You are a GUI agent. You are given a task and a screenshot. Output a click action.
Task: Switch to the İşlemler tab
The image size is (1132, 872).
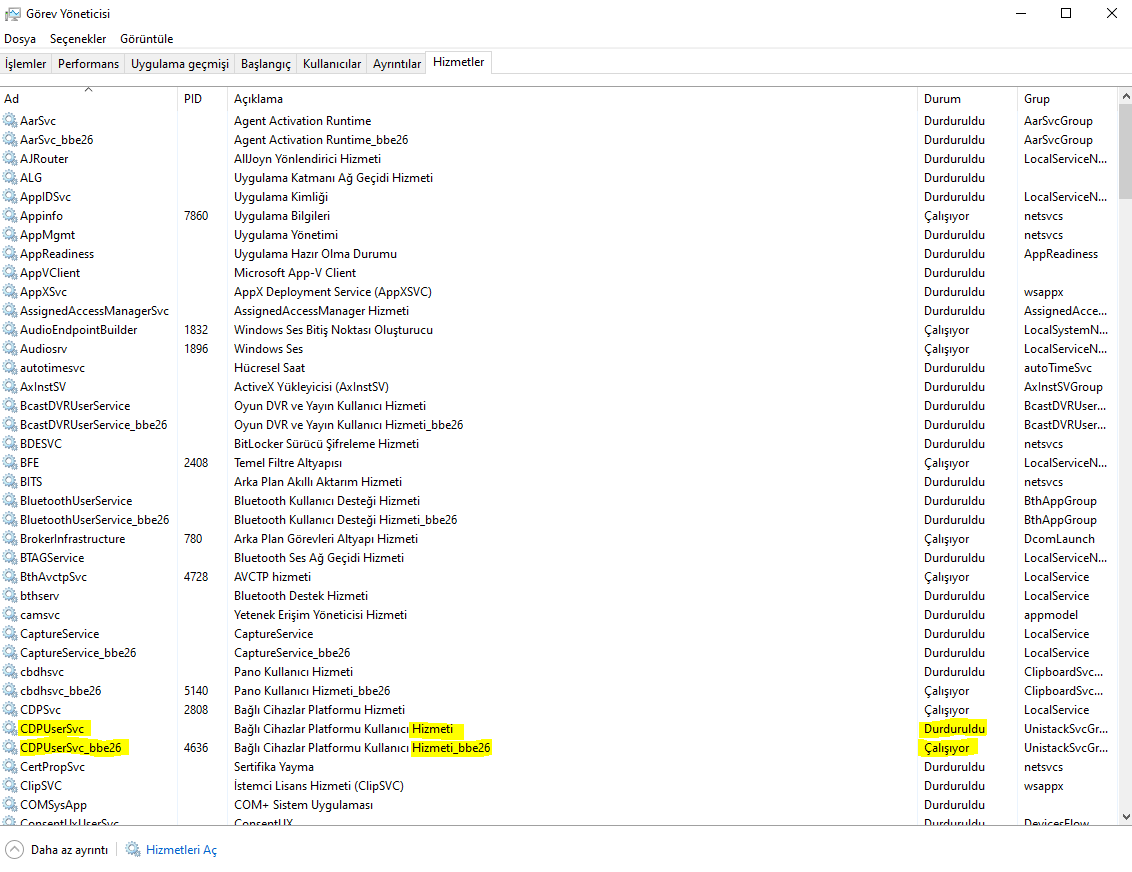[x=25, y=64]
